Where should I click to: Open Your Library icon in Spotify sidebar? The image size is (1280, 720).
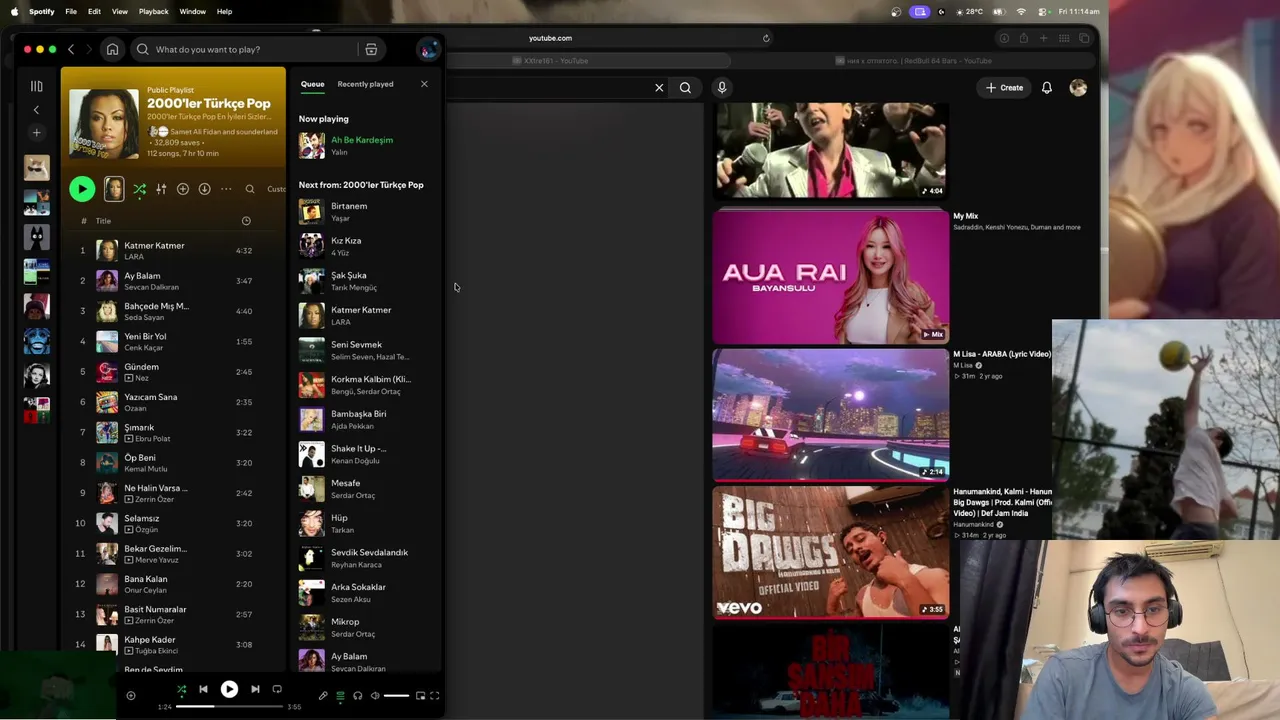tap(36, 86)
